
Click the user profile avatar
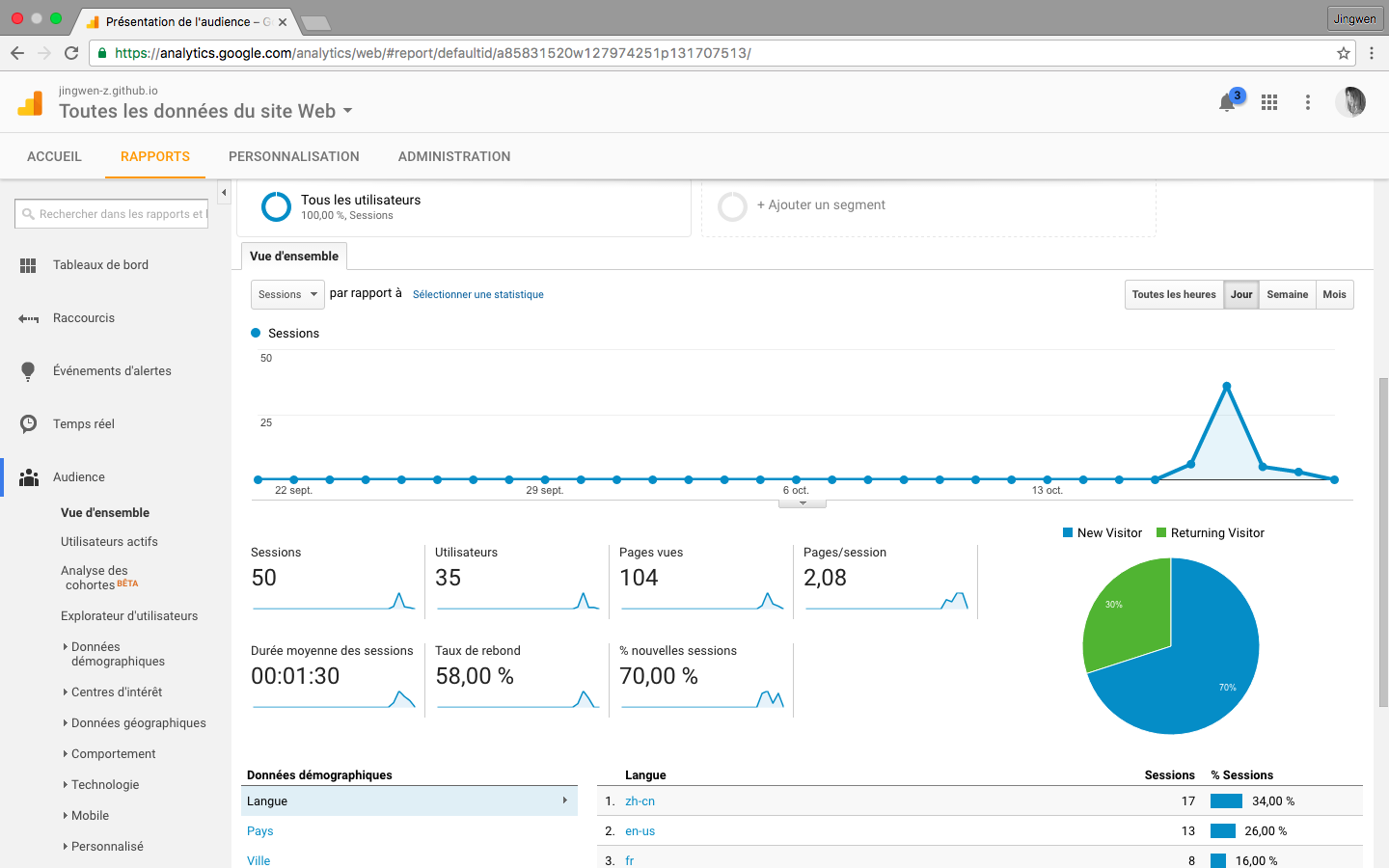pyautogui.click(x=1350, y=102)
